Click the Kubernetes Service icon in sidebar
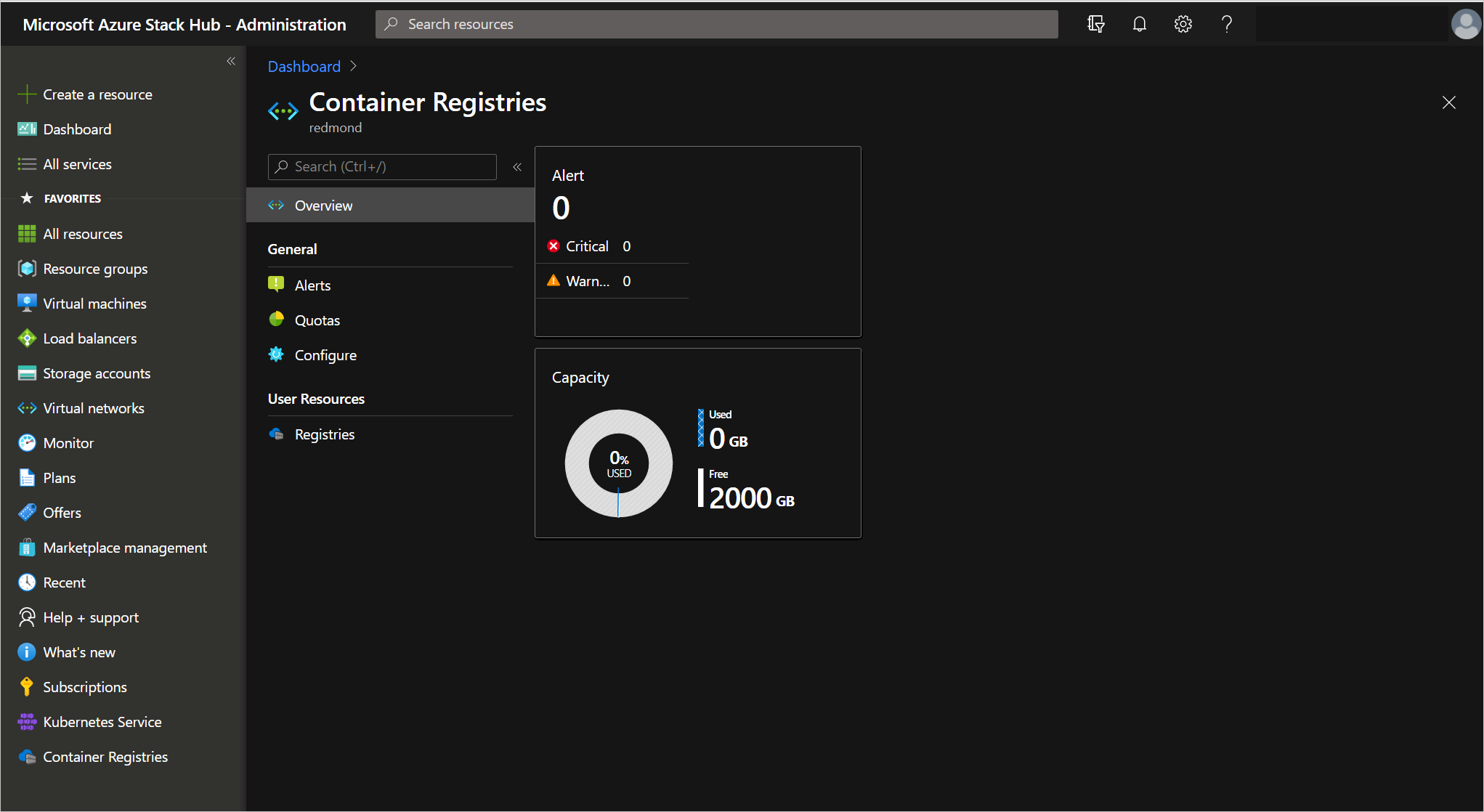 [x=26, y=722]
